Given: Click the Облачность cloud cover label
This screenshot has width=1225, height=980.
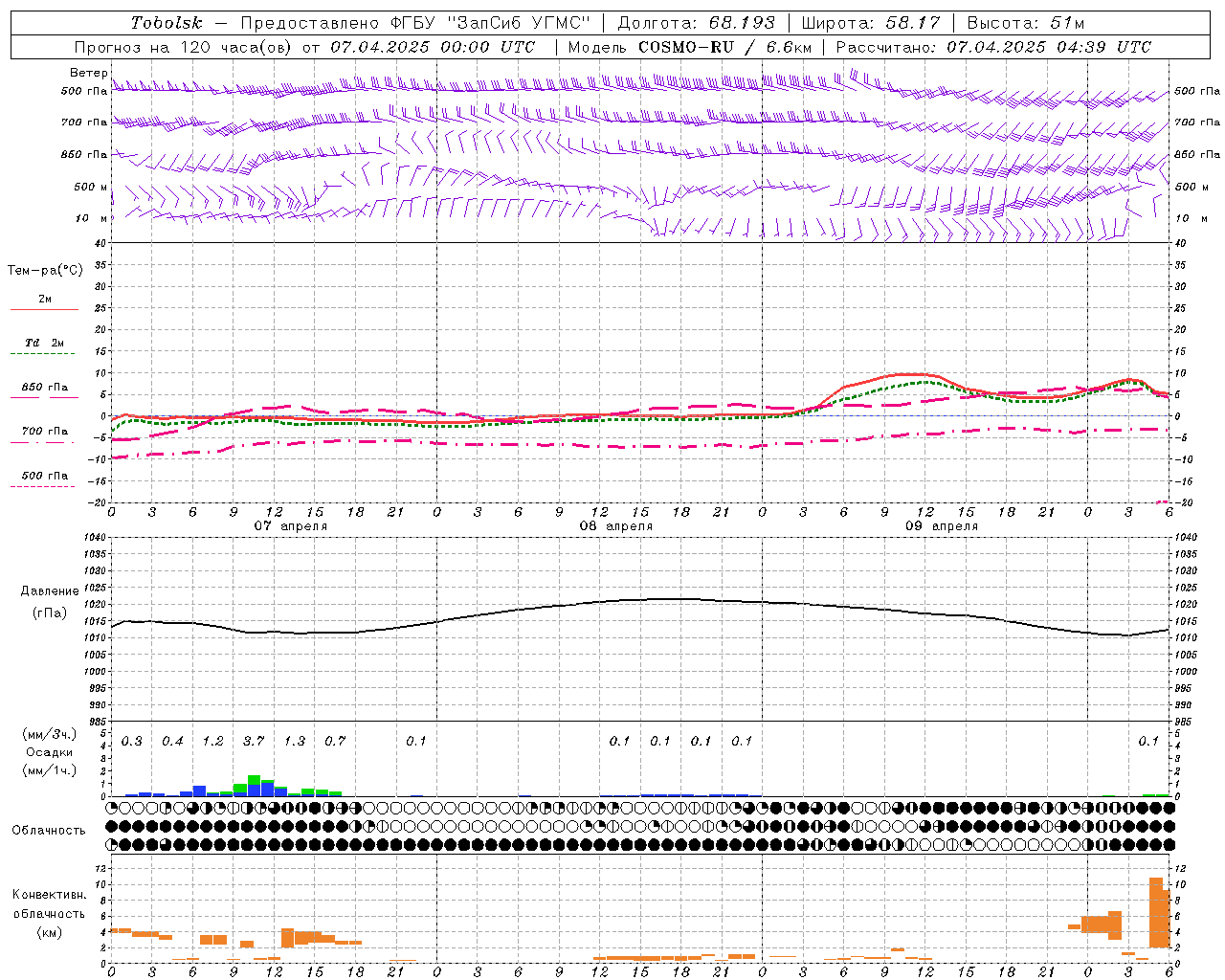Looking at the screenshot, I should click(x=49, y=830).
